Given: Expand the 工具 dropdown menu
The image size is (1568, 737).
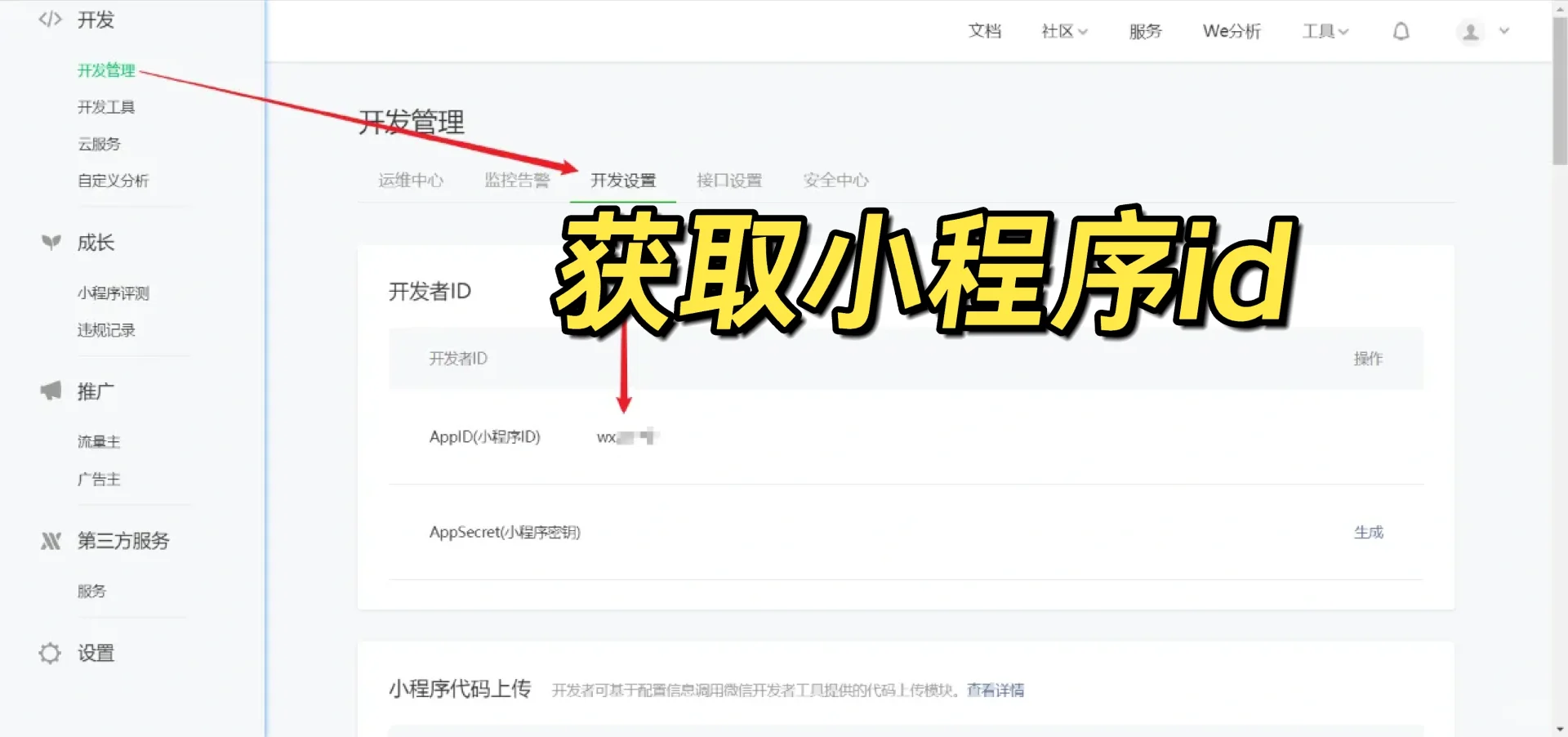Looking at the screenshot, I should (1325, 32).
